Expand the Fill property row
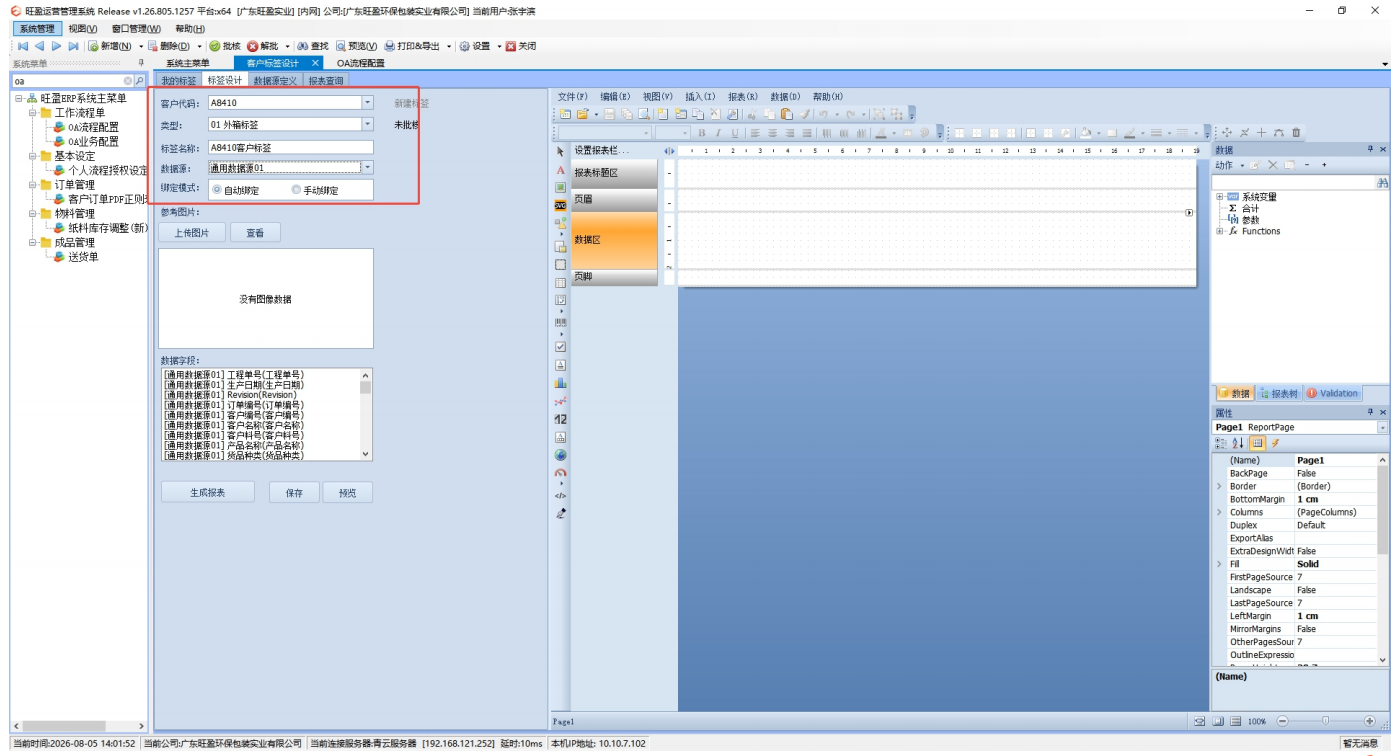 click(1219, 564)
